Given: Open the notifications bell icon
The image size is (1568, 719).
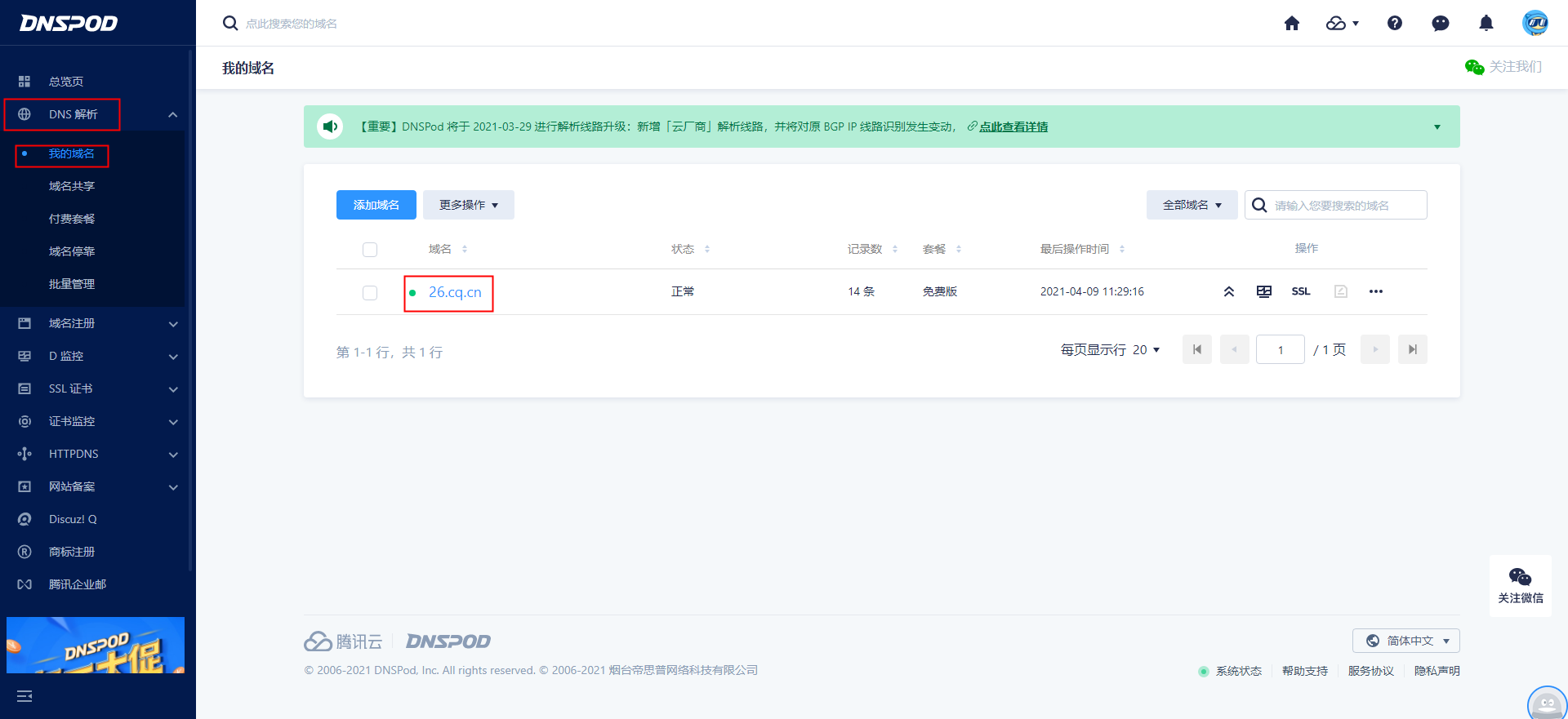Looking at the screenshot, I should [1486, 24].
